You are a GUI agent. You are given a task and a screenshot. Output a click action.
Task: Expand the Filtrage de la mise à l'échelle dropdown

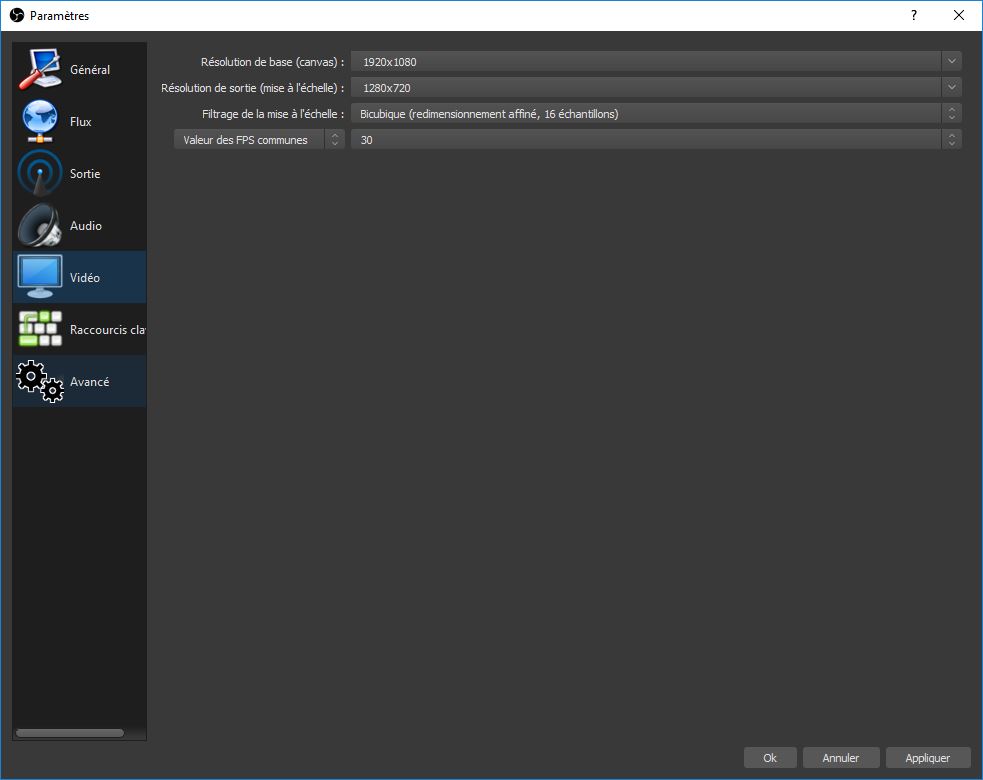click(951, 113)
